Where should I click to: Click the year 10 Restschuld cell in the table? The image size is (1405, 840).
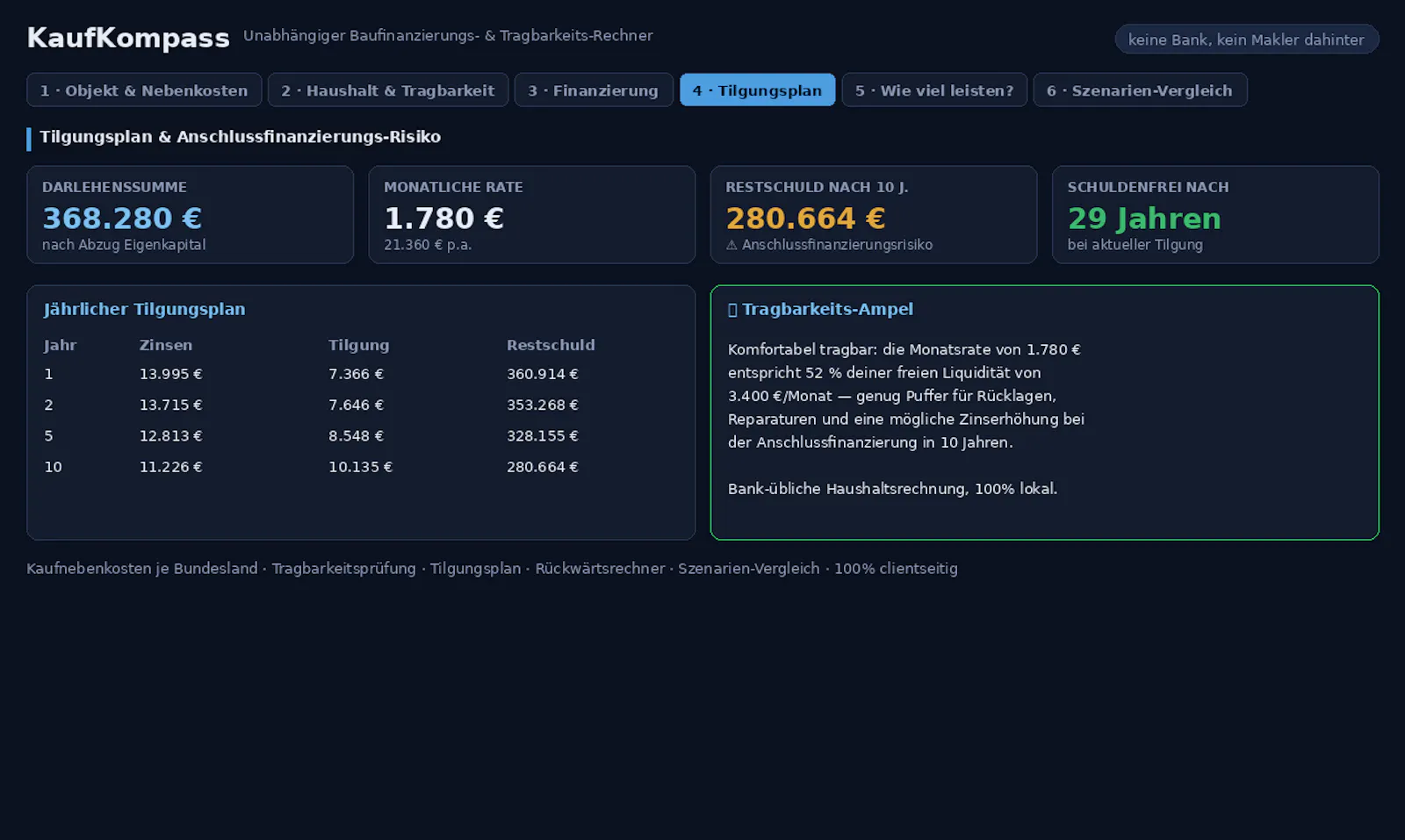543,467
